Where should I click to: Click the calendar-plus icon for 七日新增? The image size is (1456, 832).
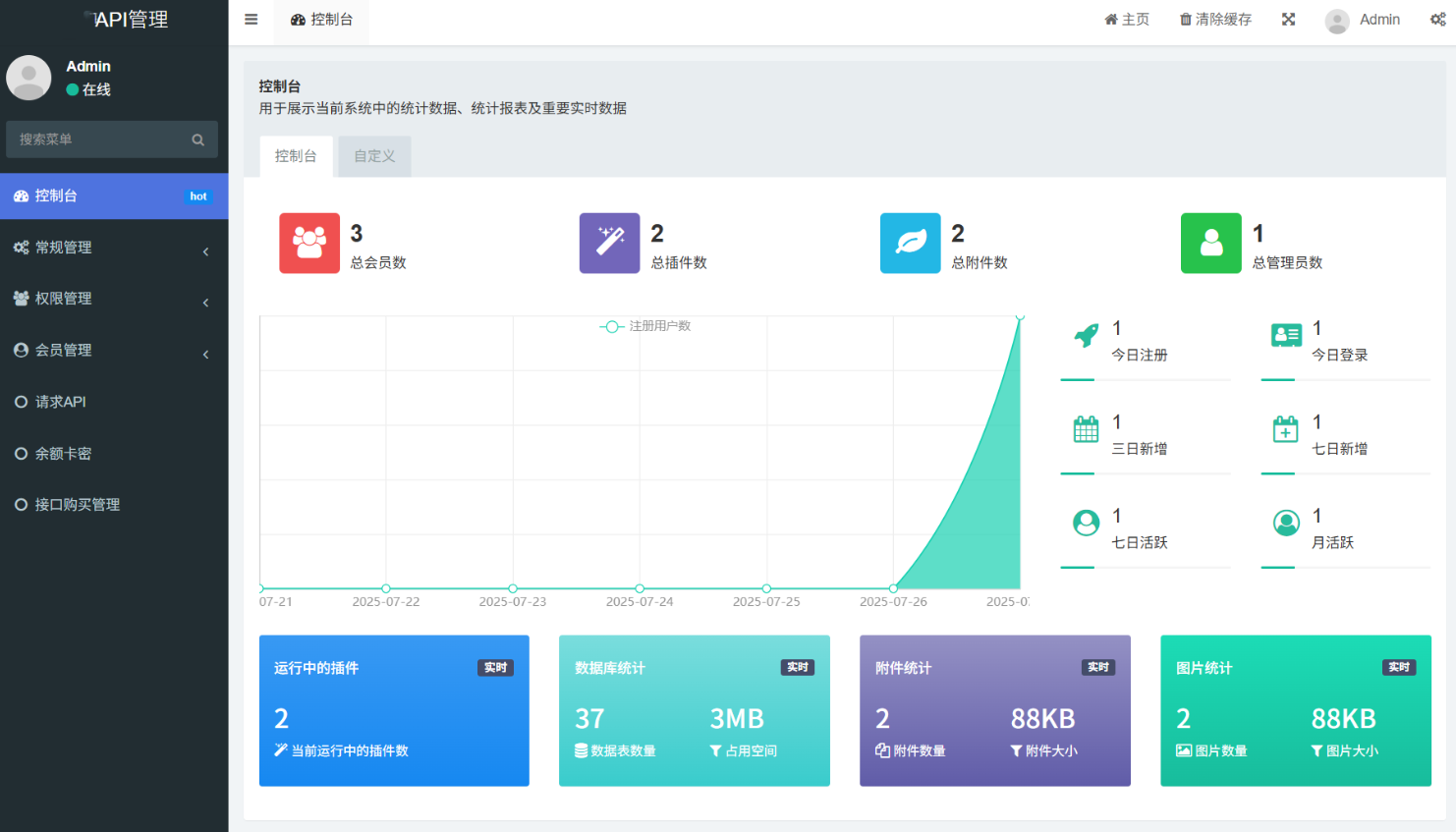click(1286, 429)
